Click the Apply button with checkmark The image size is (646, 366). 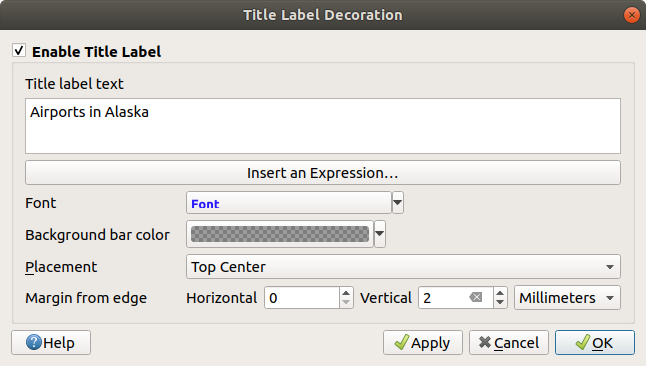coord(423,343)
